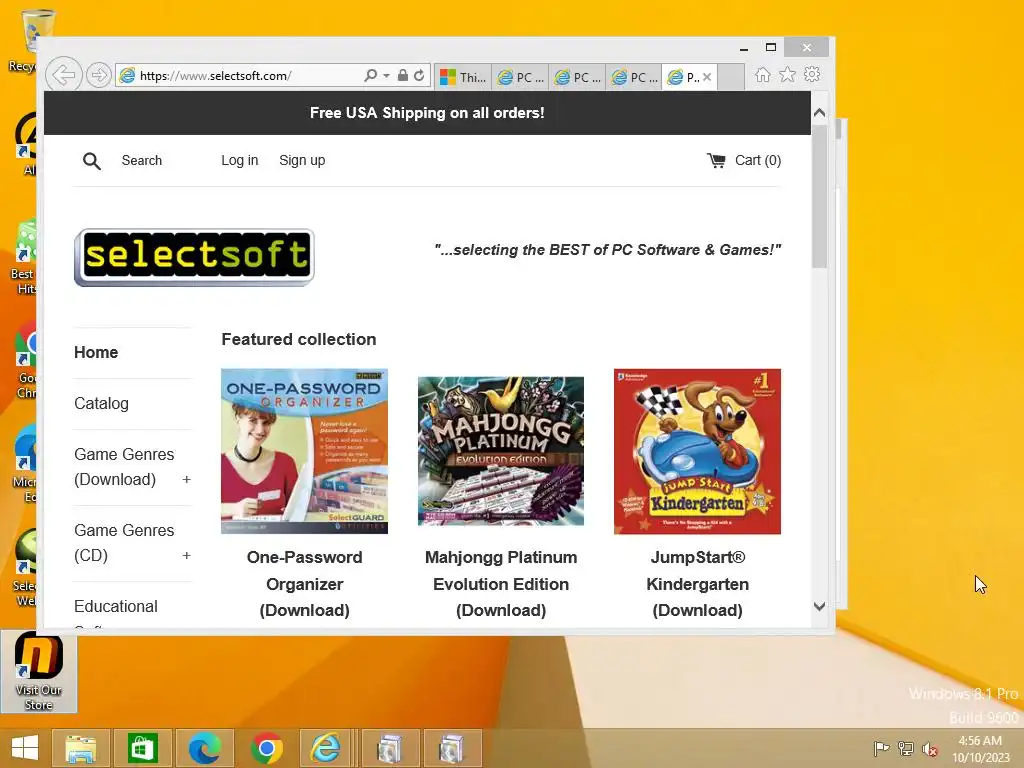Click the security lock icon in address bar

pyautogui.click(x=402, y=75)
